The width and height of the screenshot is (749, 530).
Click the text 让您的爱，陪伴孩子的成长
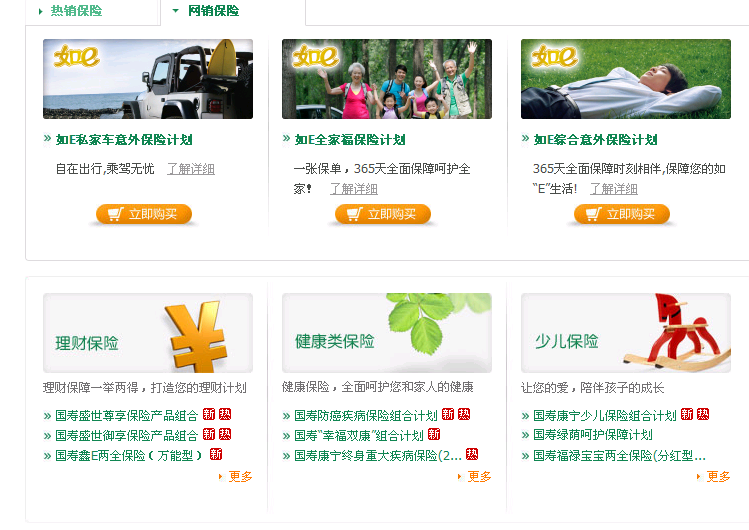592,388
